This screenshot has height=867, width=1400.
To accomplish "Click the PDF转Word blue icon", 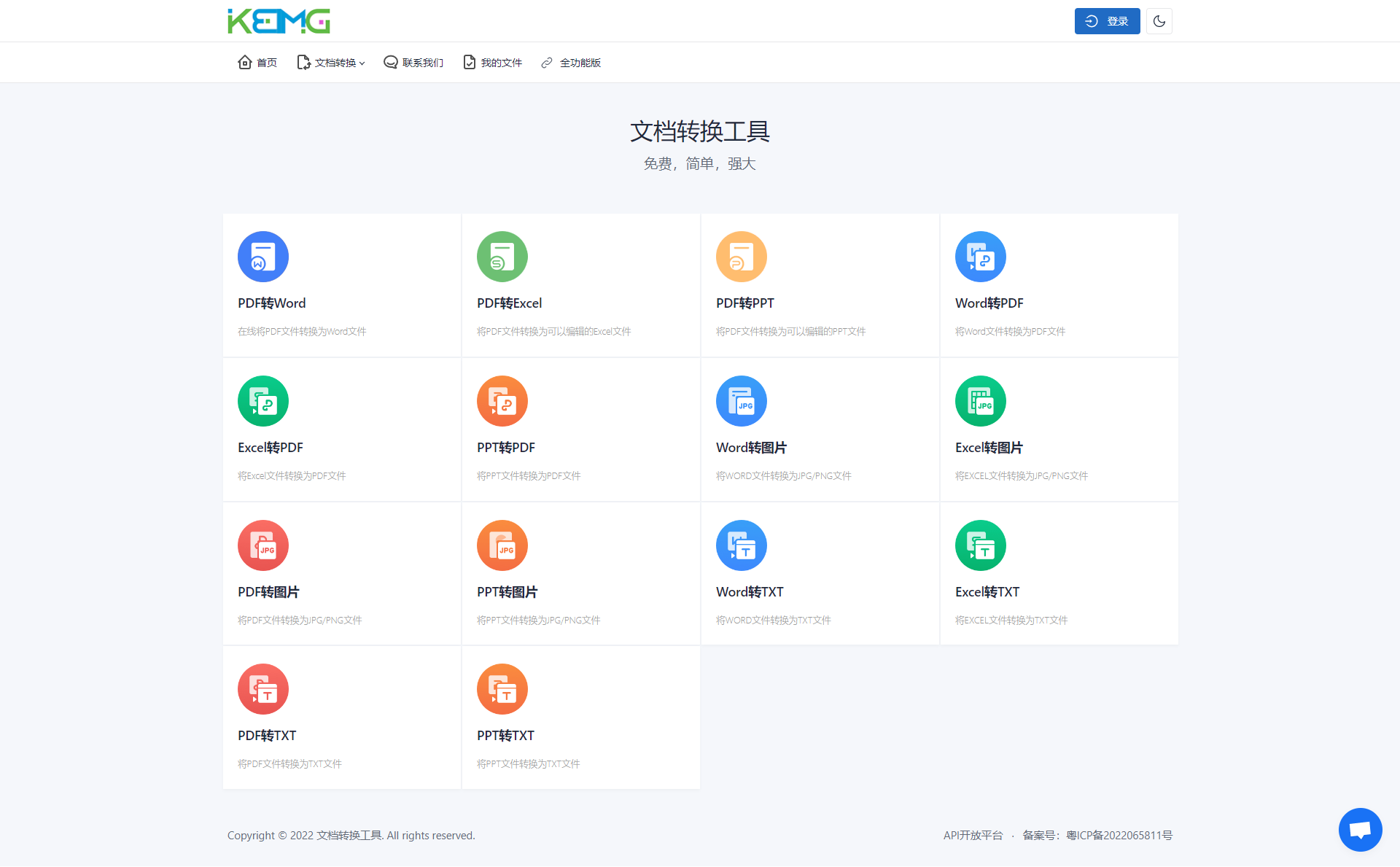I will tap(262, 257).
